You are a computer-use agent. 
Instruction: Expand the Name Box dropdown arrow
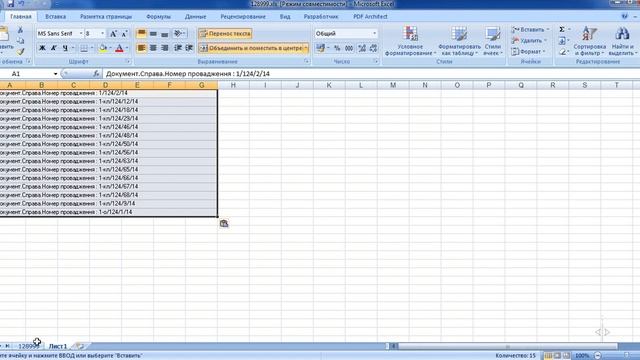[56, 74]
